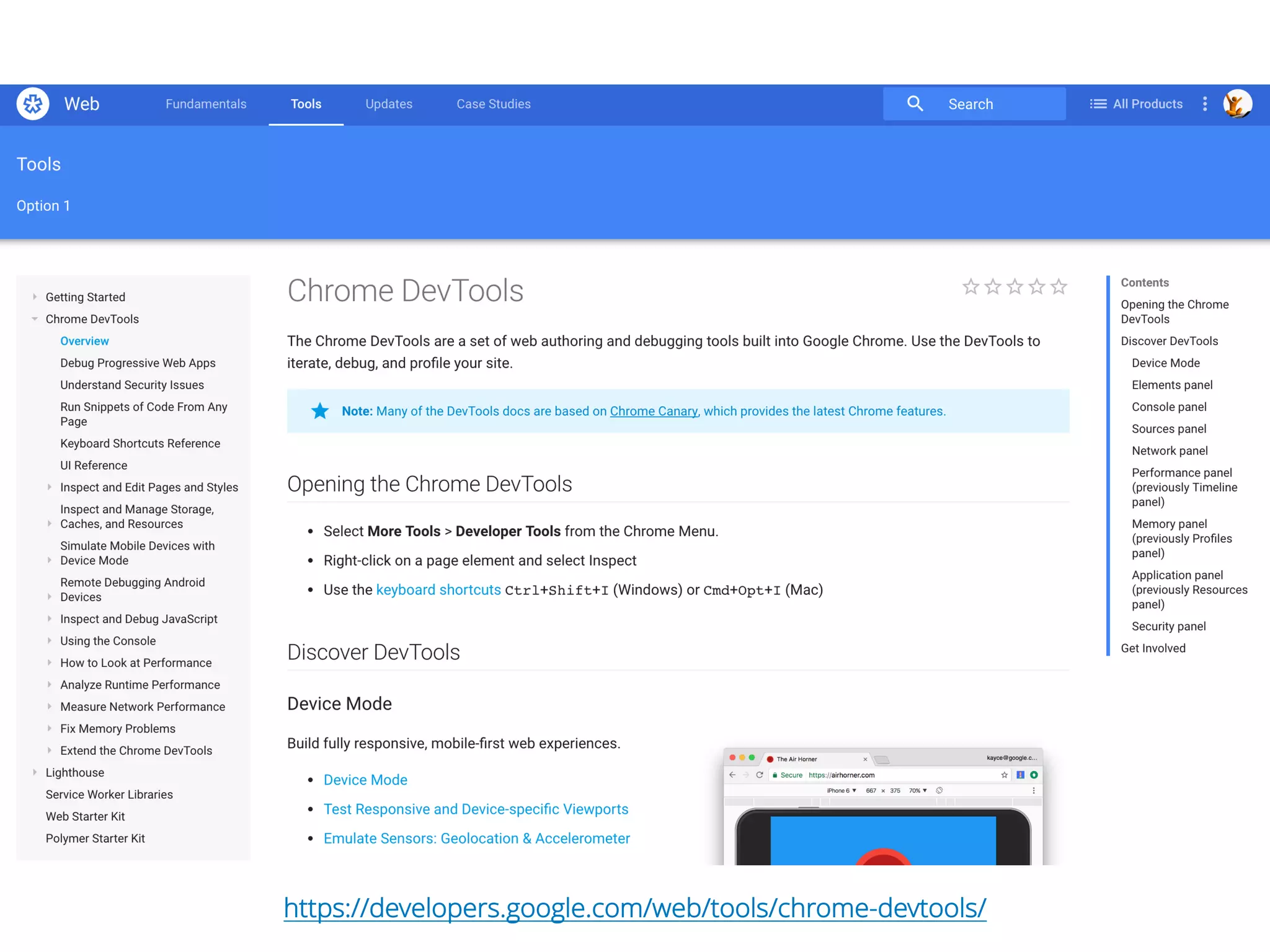
Task: Rate the page one star
Action: [970, 287]
